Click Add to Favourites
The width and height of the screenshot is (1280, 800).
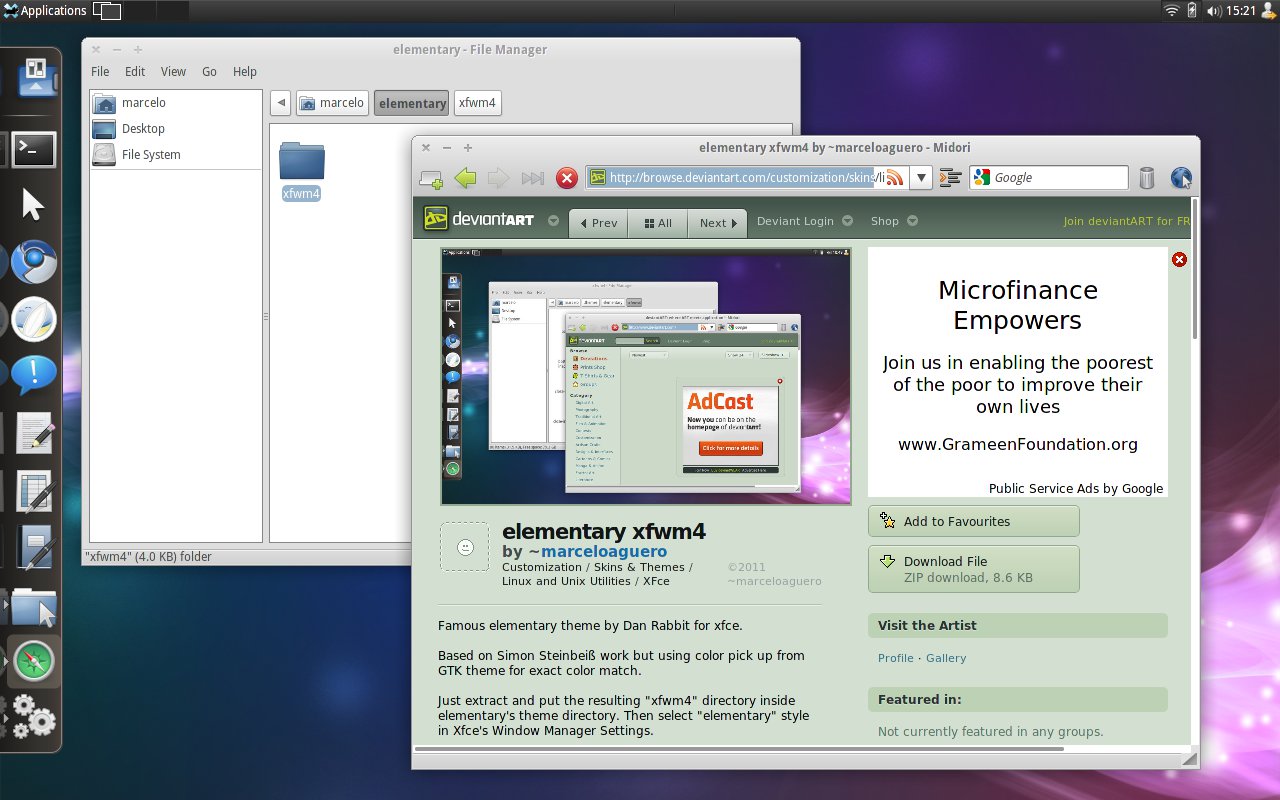click(973, 521)
